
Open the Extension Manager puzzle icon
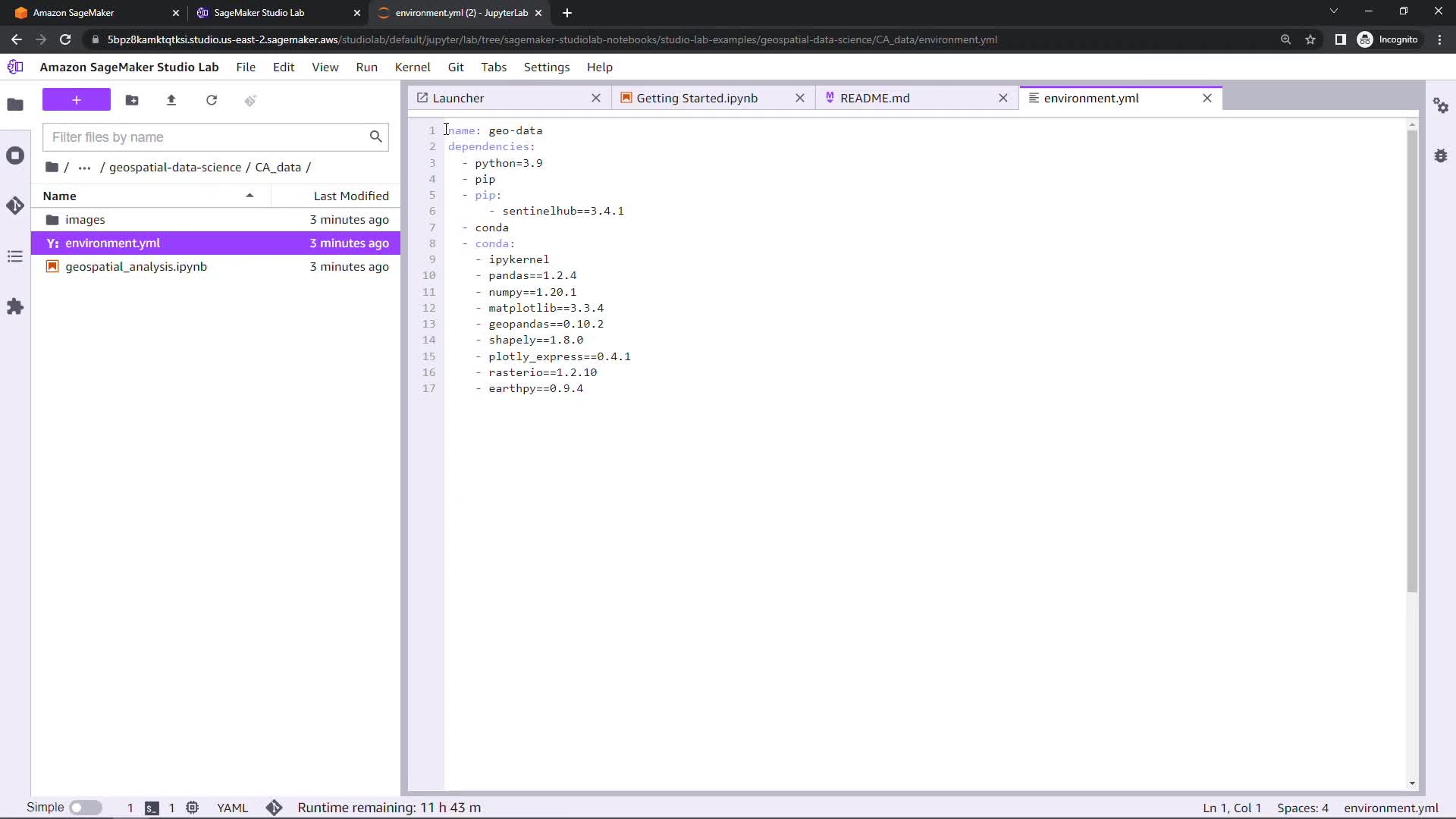(15, 307)
